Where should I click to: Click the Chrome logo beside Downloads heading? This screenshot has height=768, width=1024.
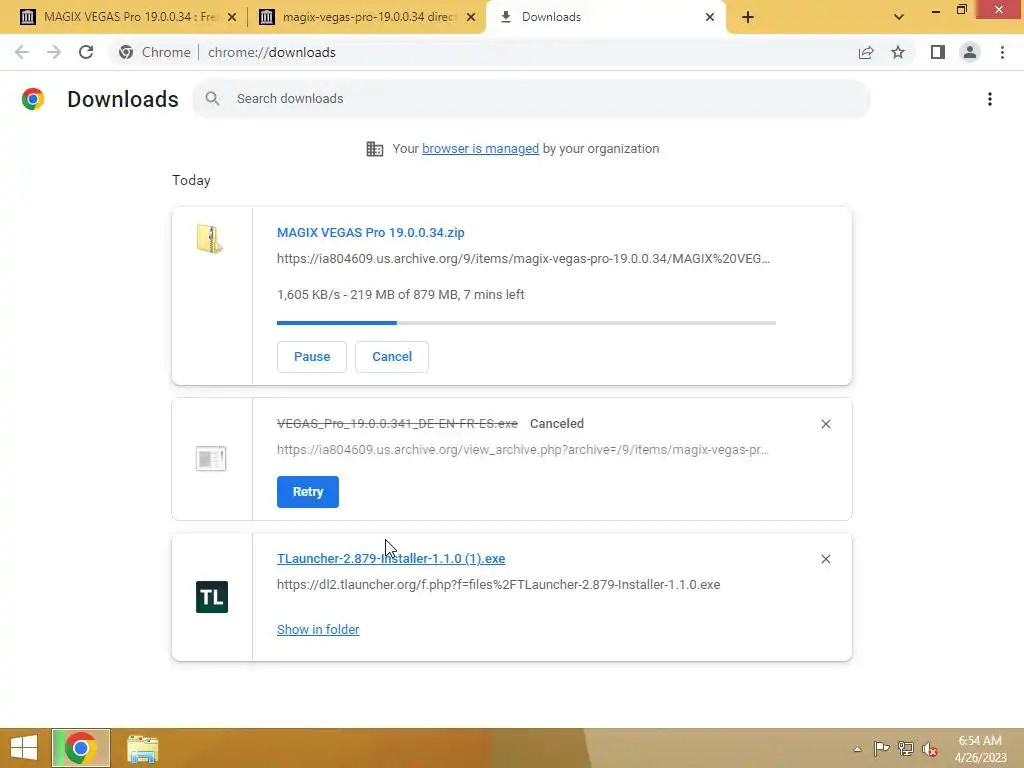point(33,99)
